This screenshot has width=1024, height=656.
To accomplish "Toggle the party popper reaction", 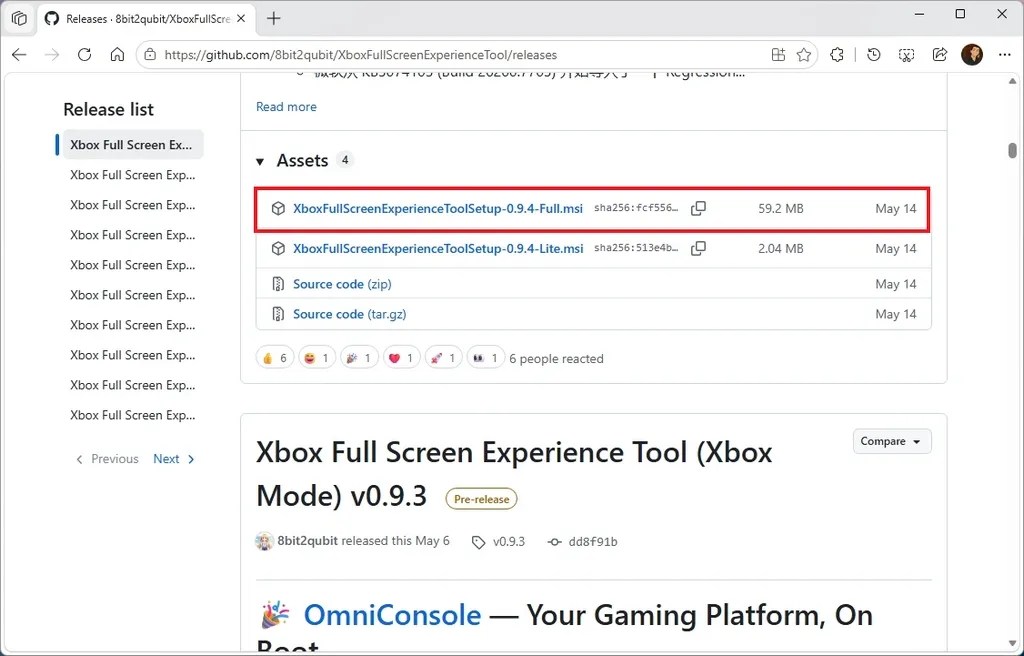I will tap(359, 357).
